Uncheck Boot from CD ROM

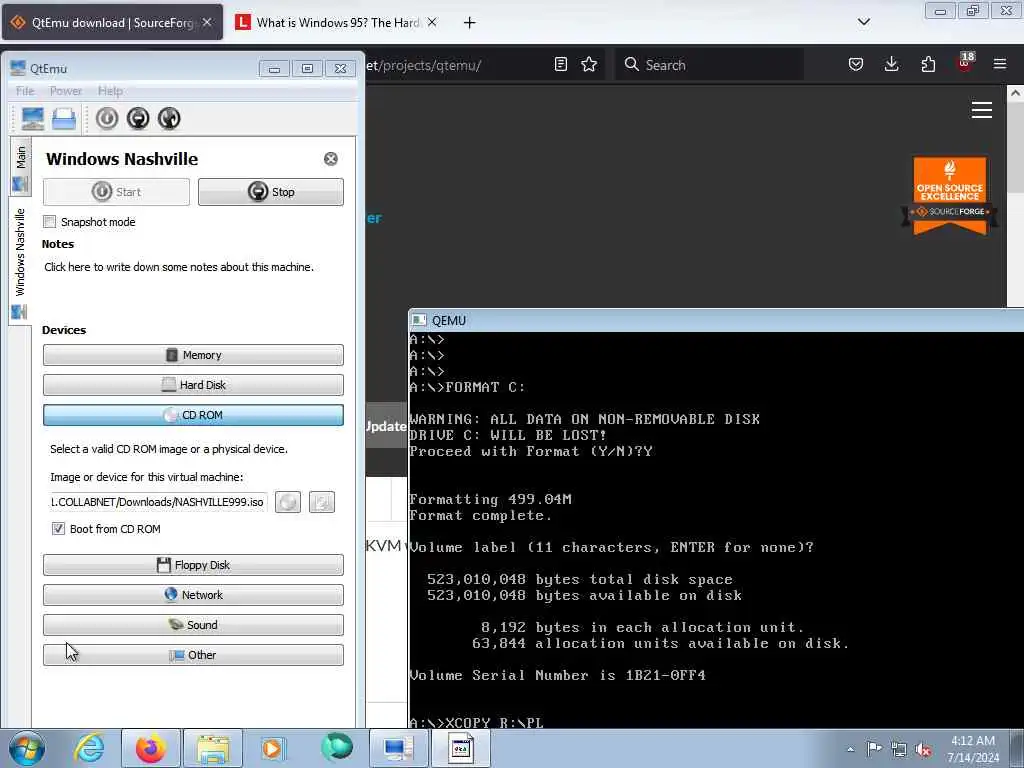(x=59, y=529)
